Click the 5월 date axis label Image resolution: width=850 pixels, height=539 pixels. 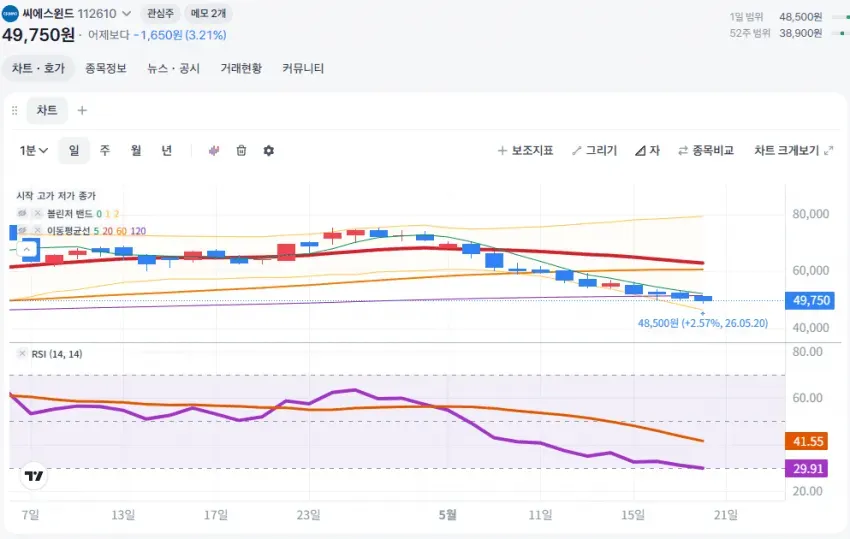[x=447, y=515]
